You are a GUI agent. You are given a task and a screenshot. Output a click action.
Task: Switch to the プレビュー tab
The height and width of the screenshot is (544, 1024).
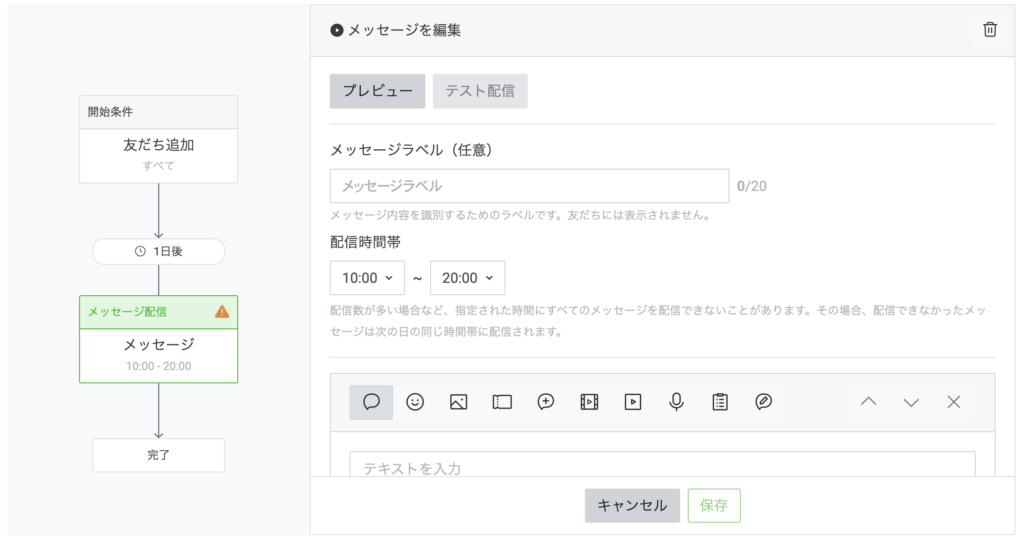[377, 91]
